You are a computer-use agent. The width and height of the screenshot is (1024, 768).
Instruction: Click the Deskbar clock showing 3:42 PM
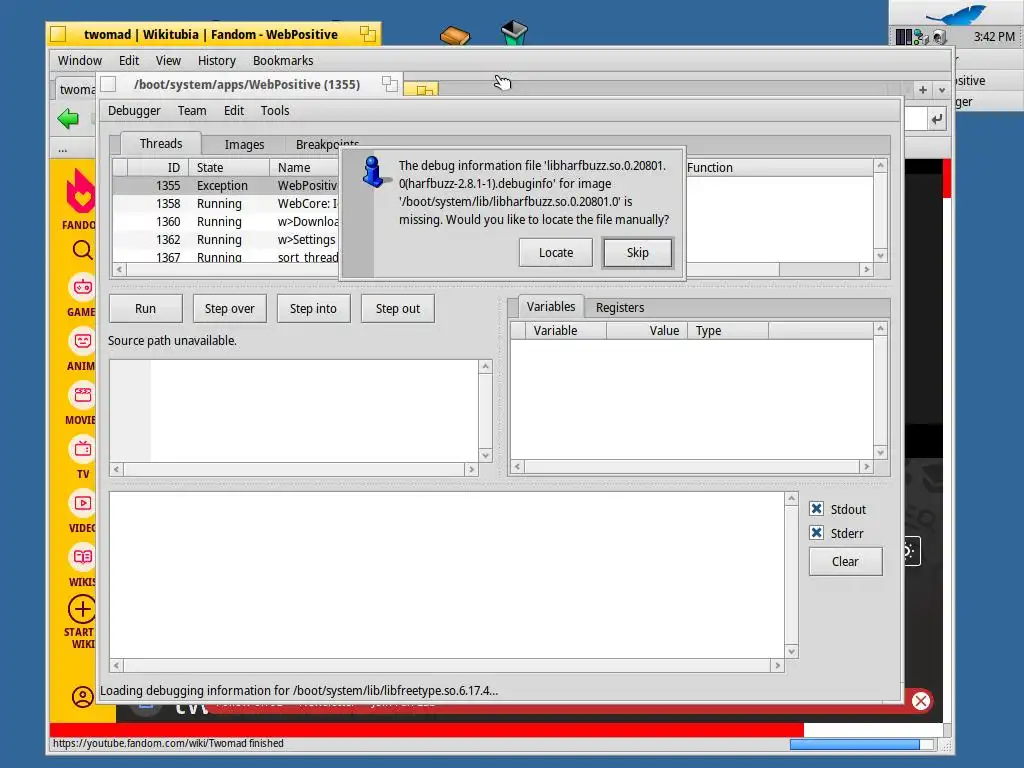click(x=994, y=37)
